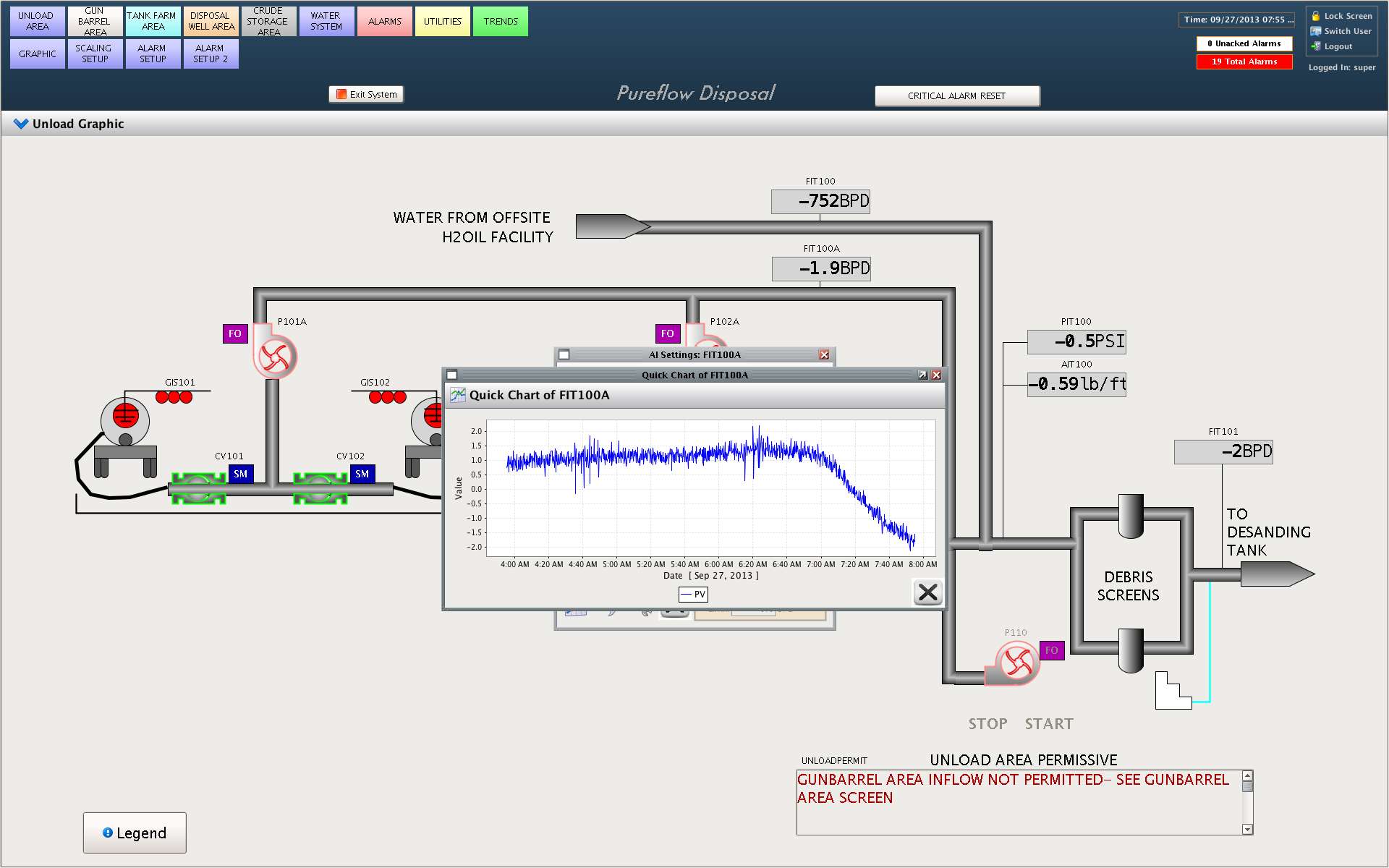Click the 0 Unacked Alarms indicator
The image size is (1389, 868).
tap(1244, 43)
